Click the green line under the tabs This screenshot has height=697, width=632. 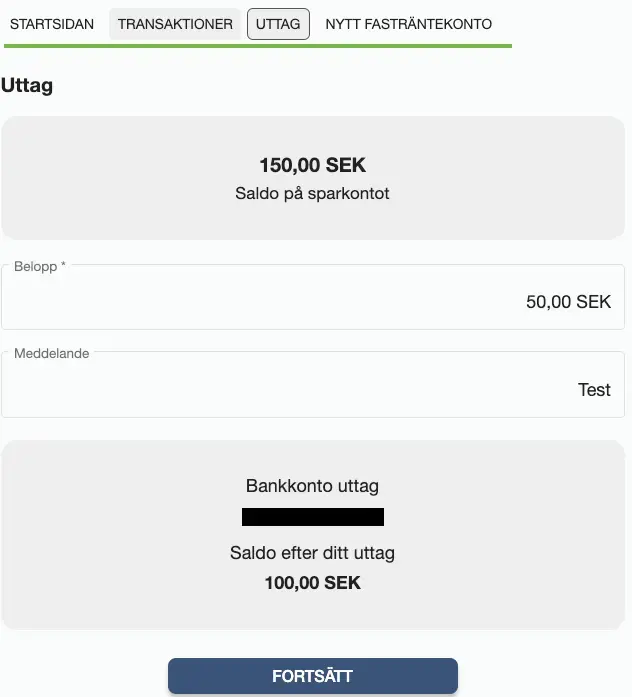pyautogui.click(x=258, y=46)
